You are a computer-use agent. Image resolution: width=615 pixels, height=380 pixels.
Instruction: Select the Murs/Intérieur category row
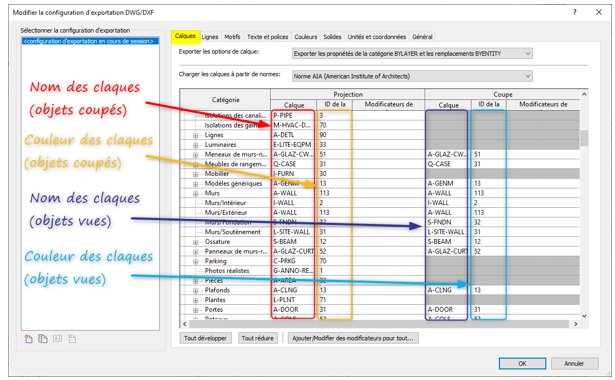click(x=226, y=203)
